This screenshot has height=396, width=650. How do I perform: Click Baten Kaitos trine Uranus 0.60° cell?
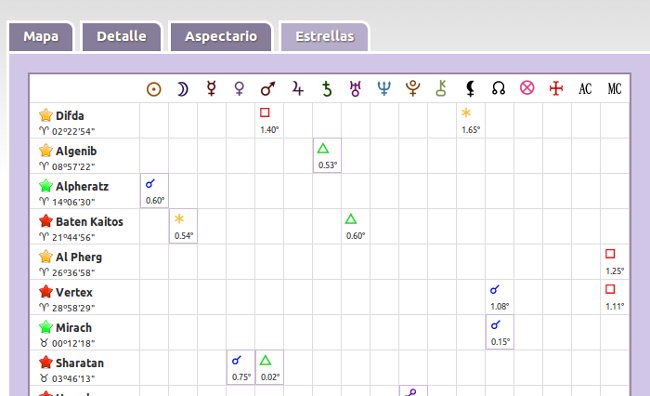pyautogui.click(x=356, y=226)
